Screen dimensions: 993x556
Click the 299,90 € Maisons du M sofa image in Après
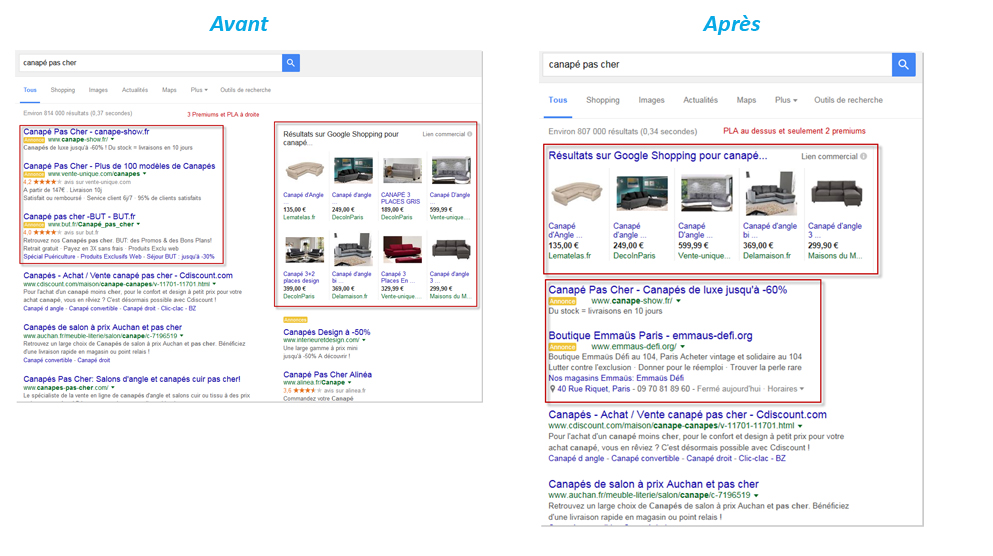click(x=836, y=193)
